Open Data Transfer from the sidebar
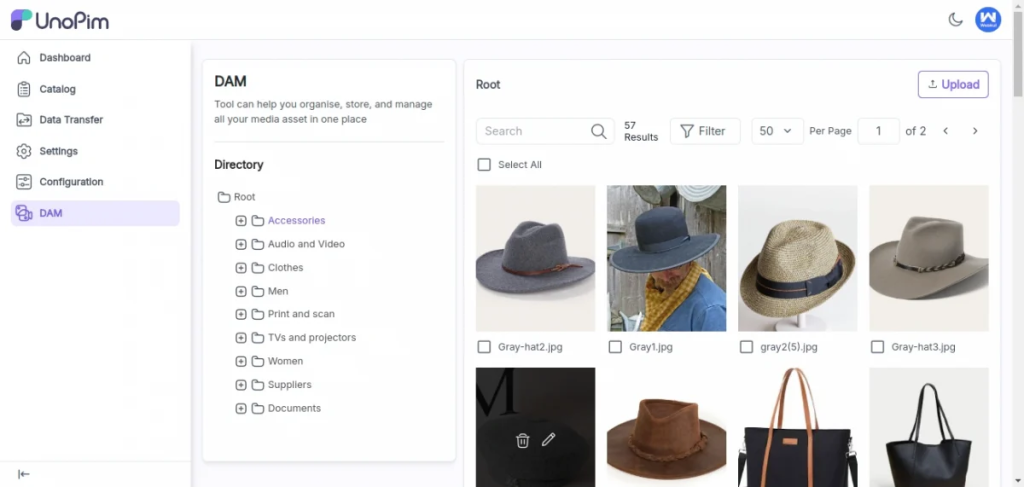This screenshot has width=1024, height=487. click(x=95, y=119)
